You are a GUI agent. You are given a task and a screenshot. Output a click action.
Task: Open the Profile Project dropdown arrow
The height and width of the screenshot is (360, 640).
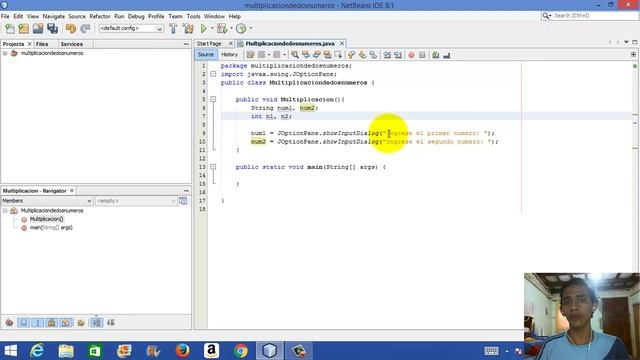[x=251, y=29]
